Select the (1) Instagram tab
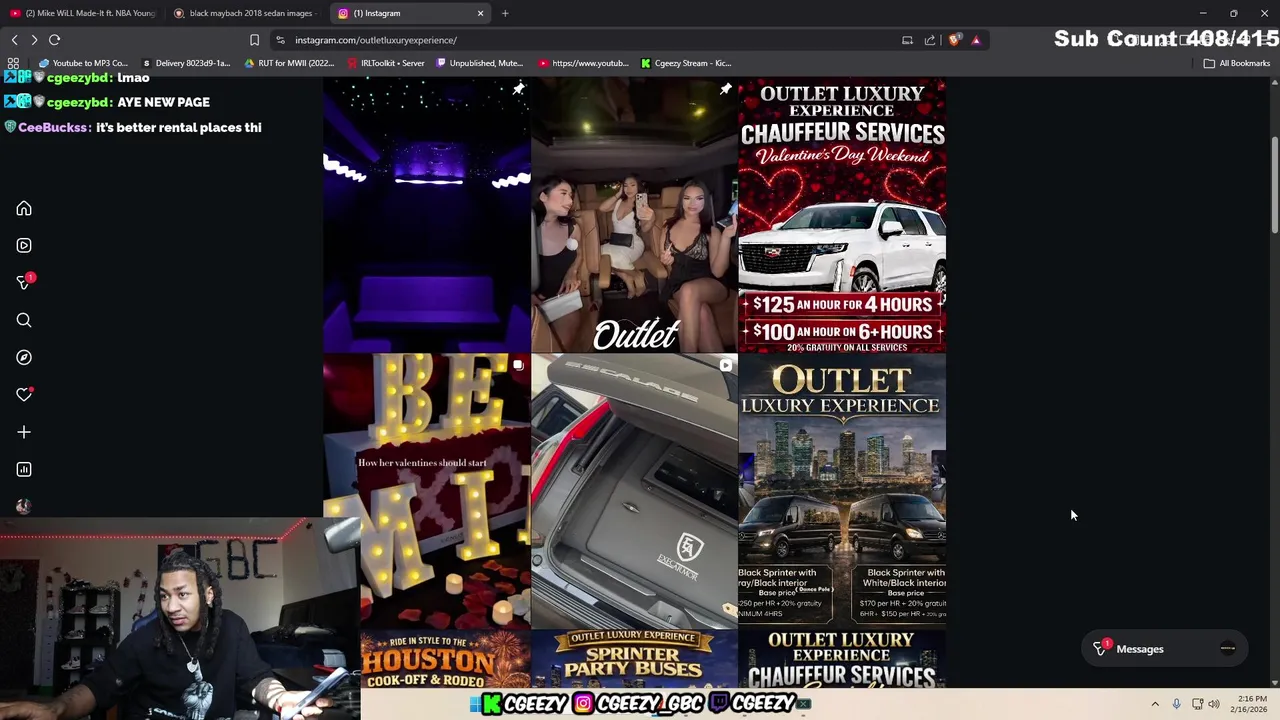Image resolution: width=1280 pixels, height=720 pixels. (410, 13)
